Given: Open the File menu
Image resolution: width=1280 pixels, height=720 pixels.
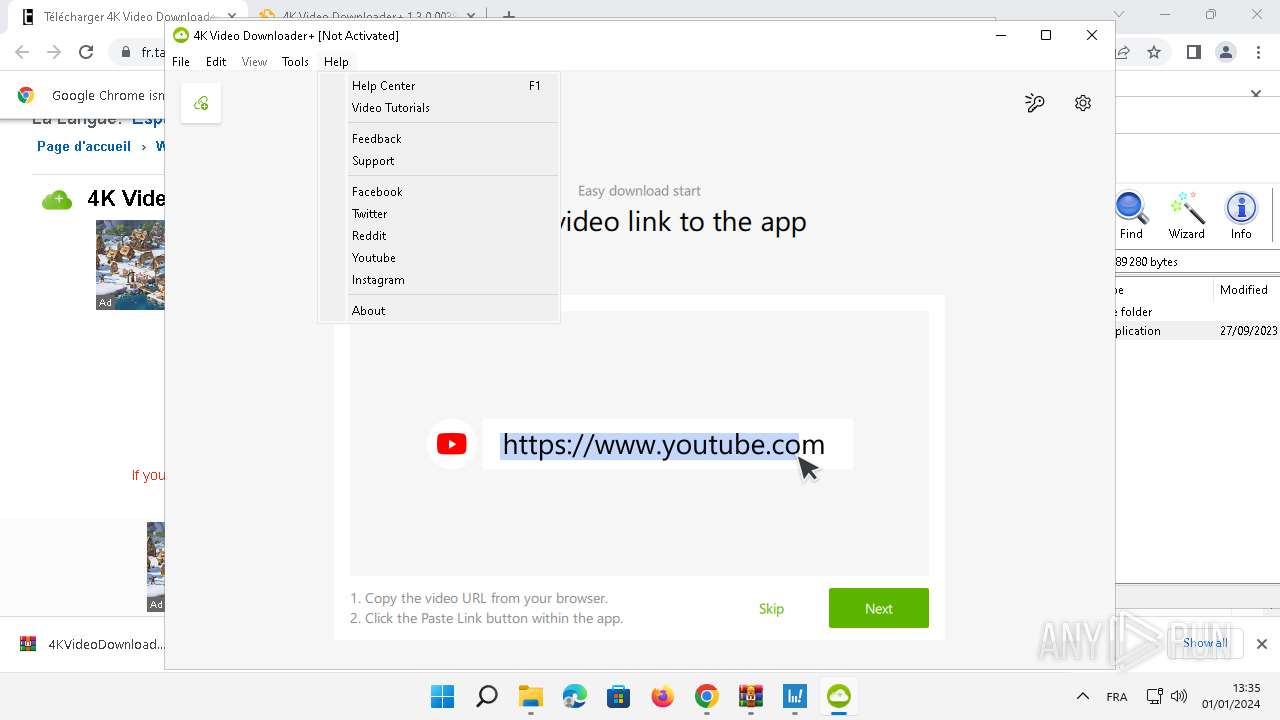Looking at the screenshot, I should coord(181,62).
